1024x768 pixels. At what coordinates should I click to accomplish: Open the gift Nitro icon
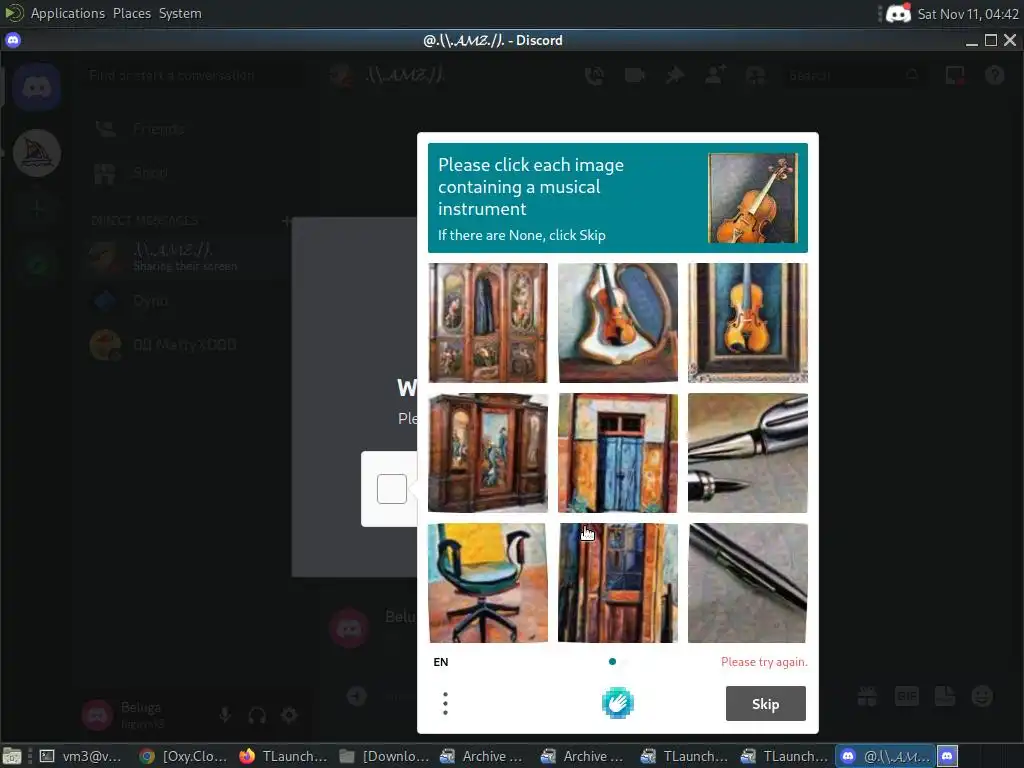(867, 696)
